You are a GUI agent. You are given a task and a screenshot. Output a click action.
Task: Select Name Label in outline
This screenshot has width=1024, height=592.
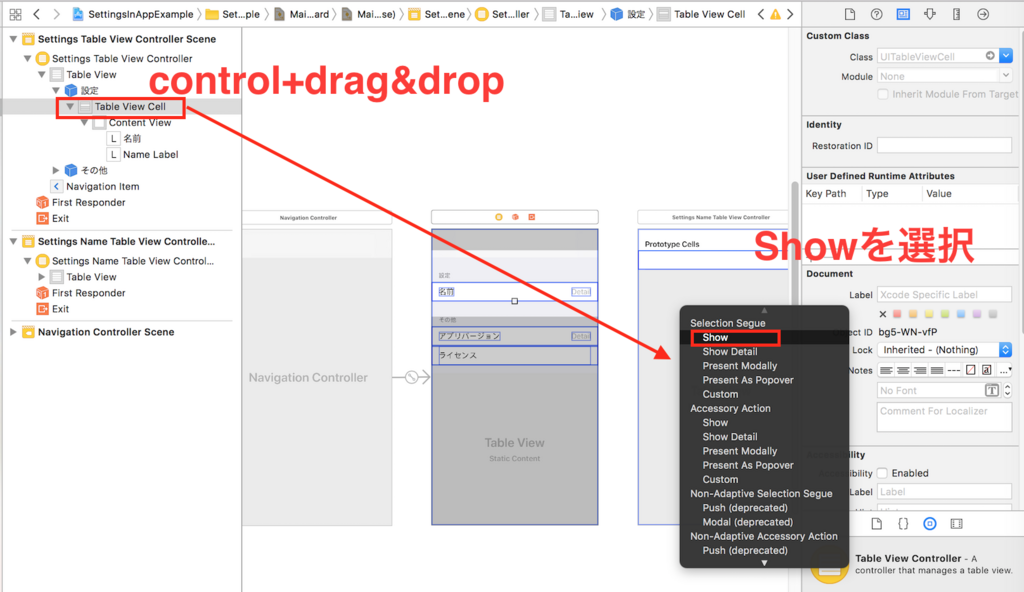click(x=150, y=154)
